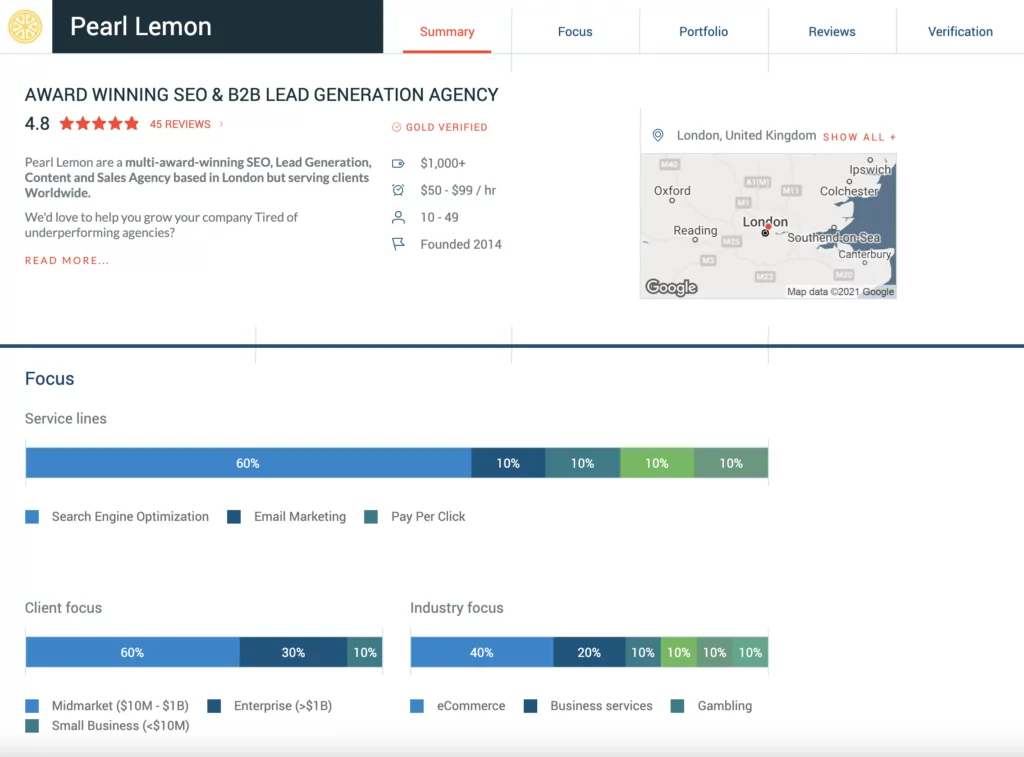Click the GOLD VERIFIED badge text
The height and width of the screenshot is (757, 1024).
[x=447, y=127]
